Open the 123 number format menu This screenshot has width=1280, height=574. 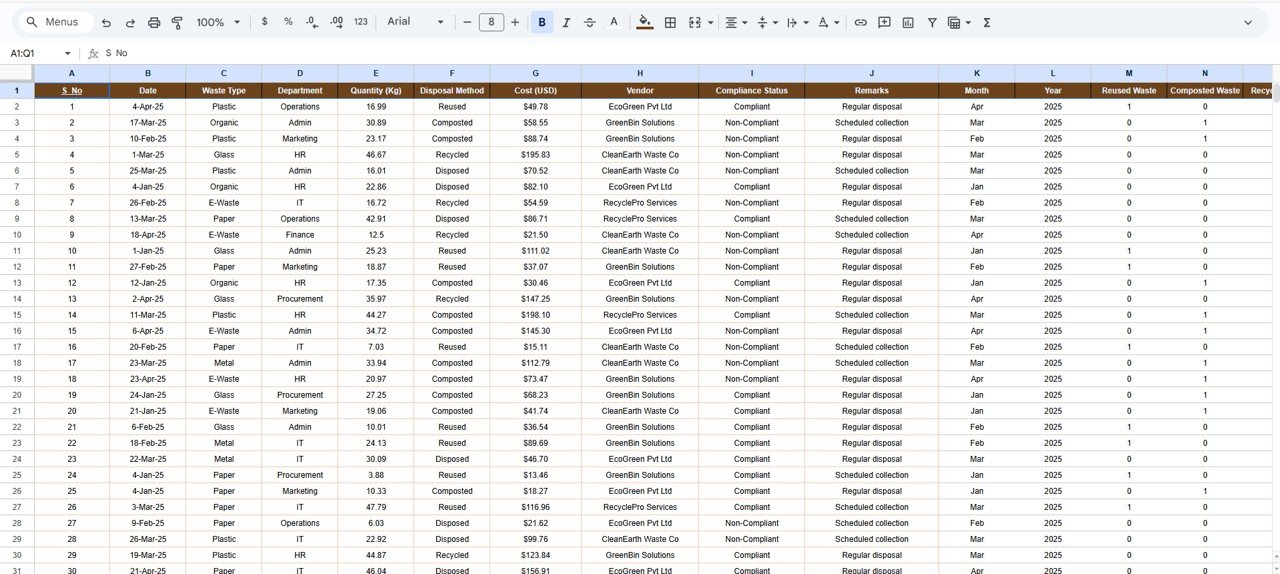pos(361,22)
